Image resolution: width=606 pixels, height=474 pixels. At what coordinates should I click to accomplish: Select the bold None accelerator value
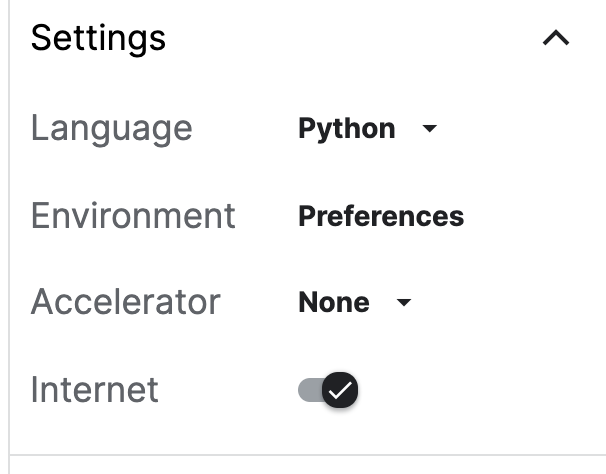333,303
